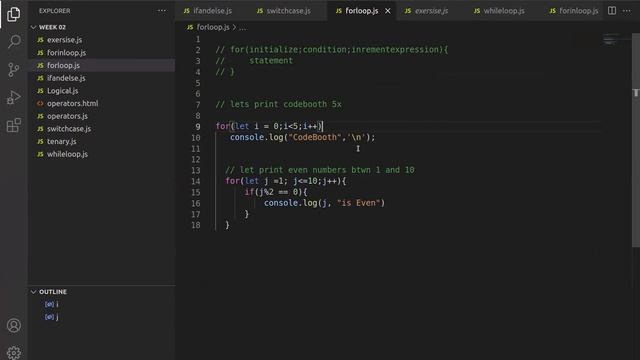640x360 pixels.
Task: Switch to the forinloop.js tab
Action: (x=575, y=11)
